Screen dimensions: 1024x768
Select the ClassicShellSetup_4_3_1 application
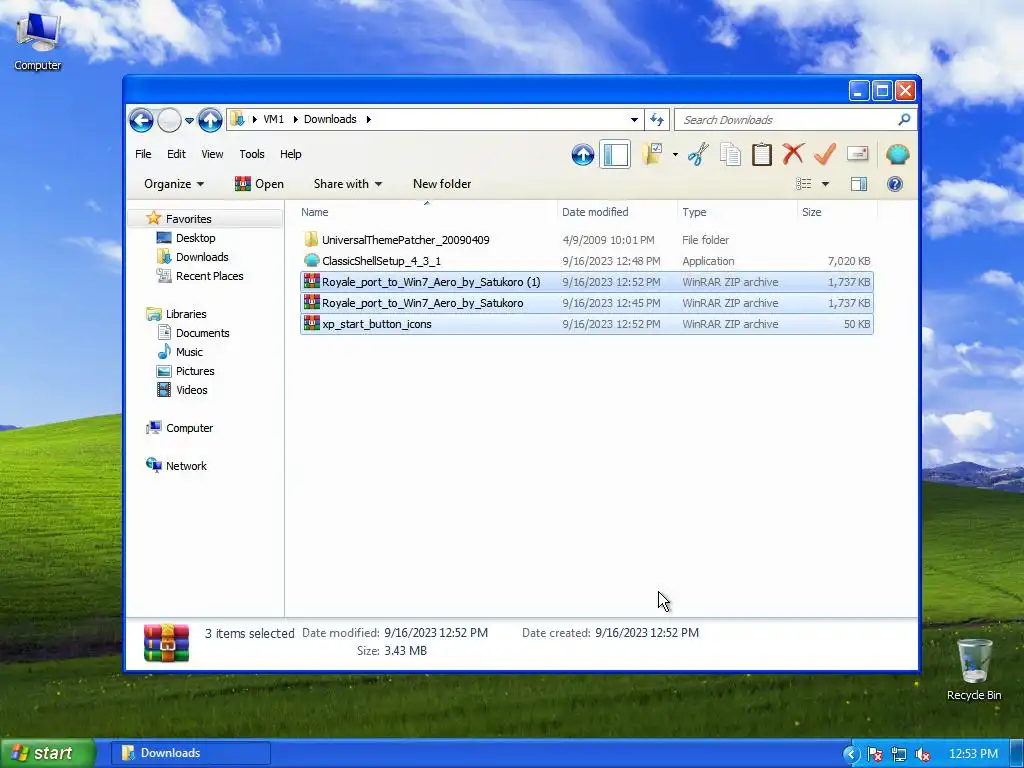click(x=586, y=261)
